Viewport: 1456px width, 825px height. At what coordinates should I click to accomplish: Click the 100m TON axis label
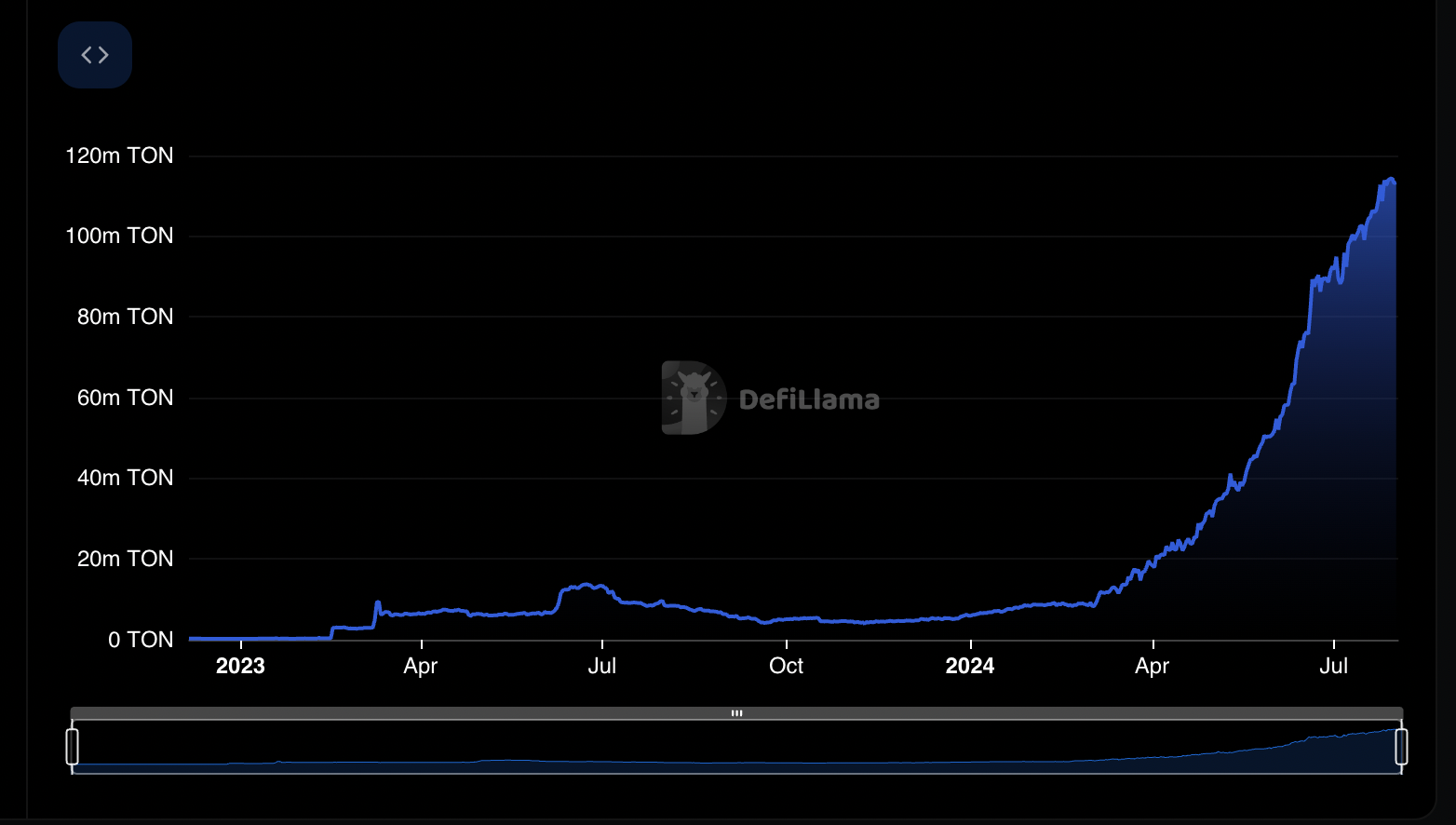pyautogui.click(x=119, y=236)
